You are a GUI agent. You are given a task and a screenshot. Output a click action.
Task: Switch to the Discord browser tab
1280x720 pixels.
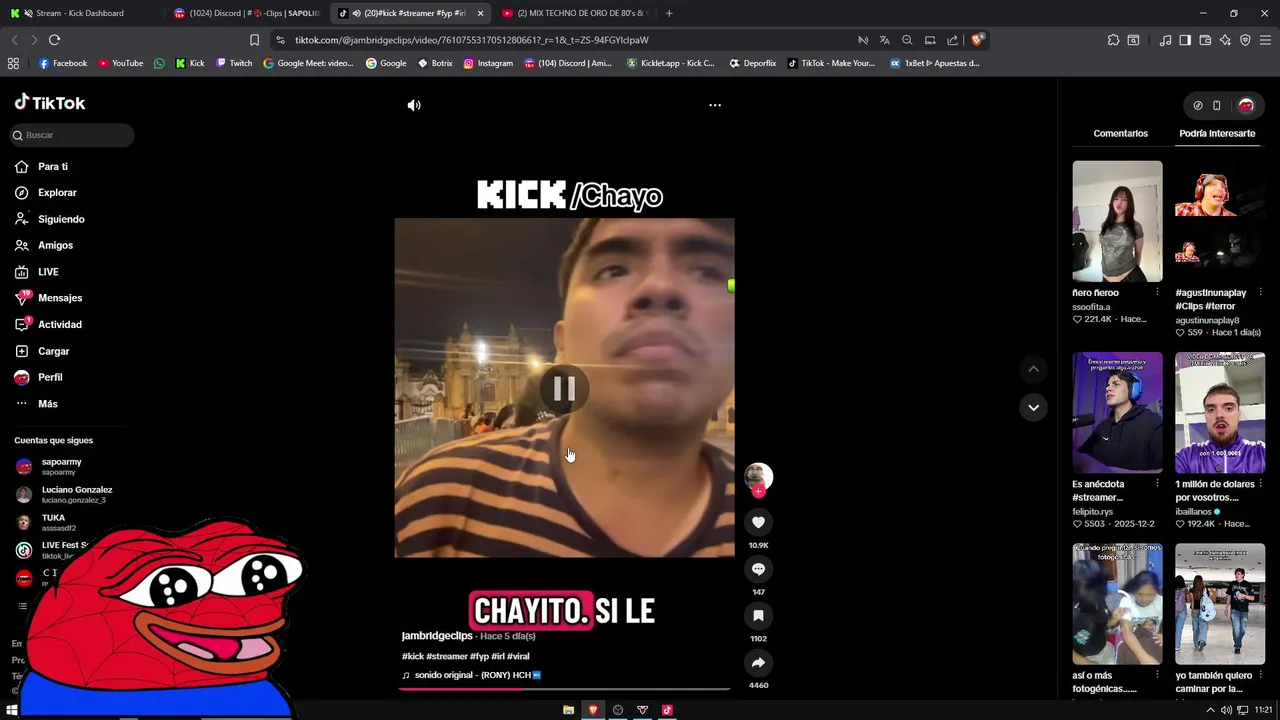[x=246, y=13]
